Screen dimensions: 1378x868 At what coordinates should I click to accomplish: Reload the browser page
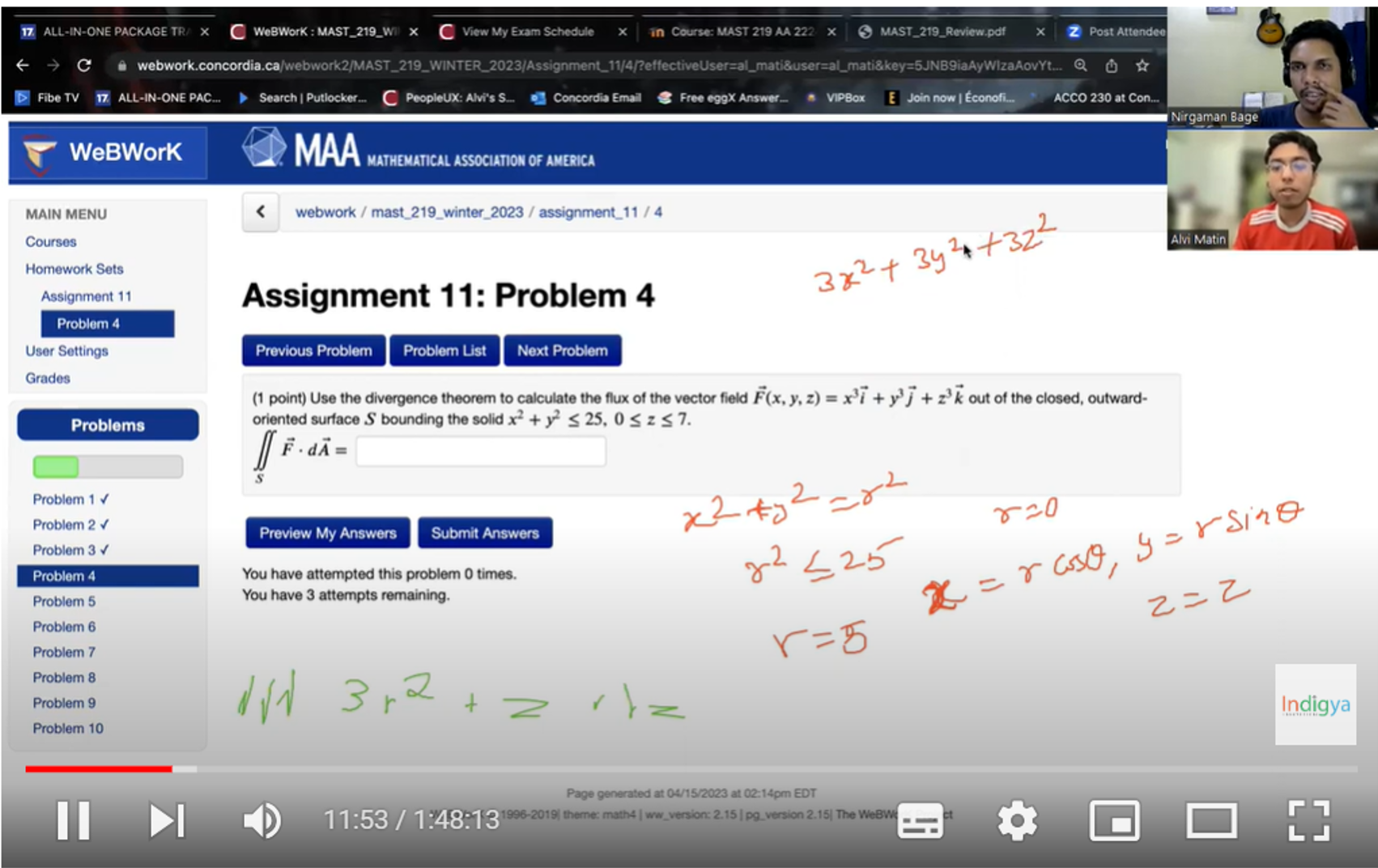[x=83, y=66]
